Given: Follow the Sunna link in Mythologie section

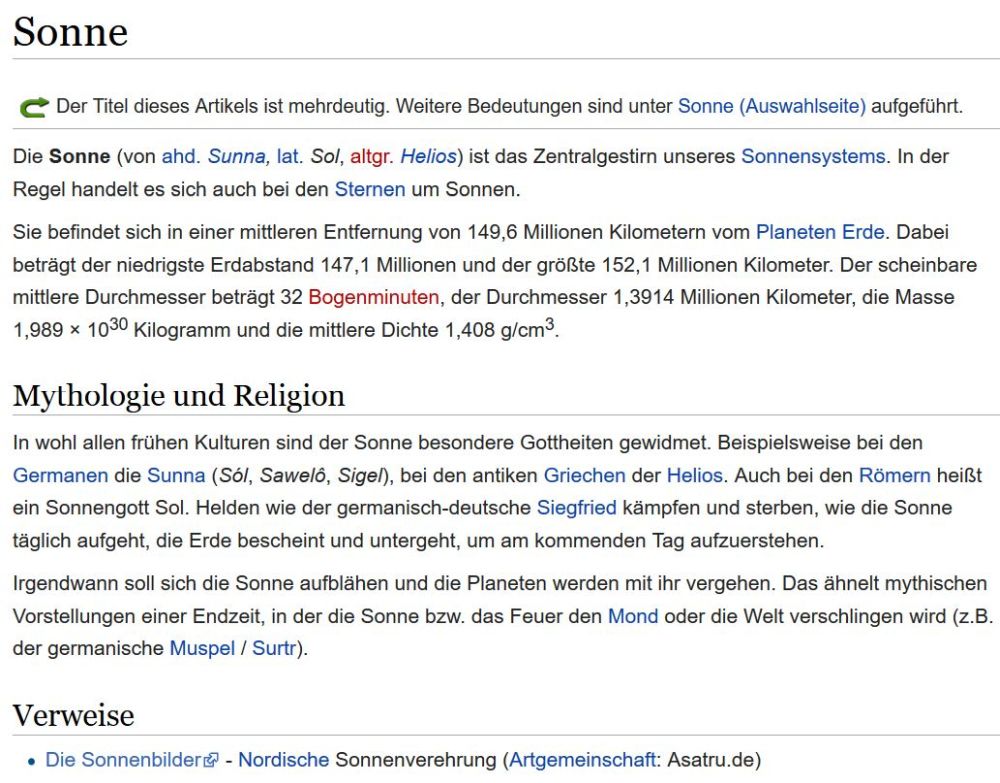Looking at the screenshot, I should coord(176,476).
